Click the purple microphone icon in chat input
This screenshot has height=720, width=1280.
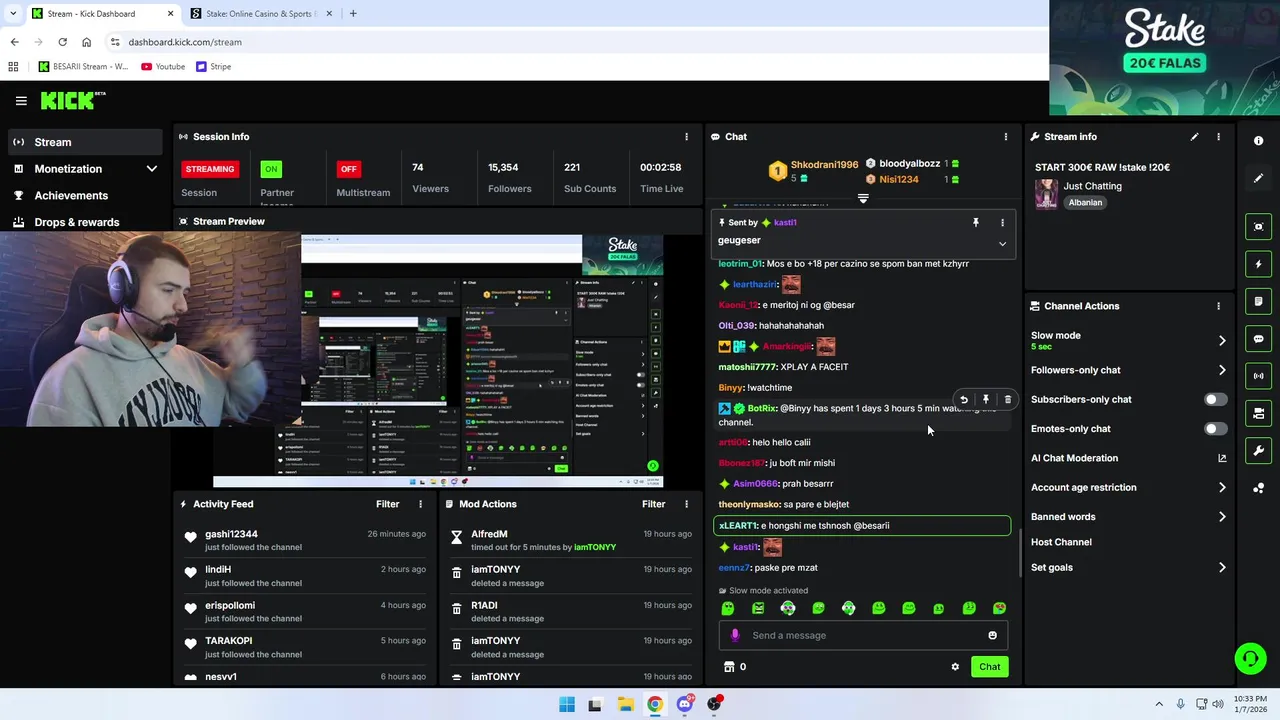(735, 635)
